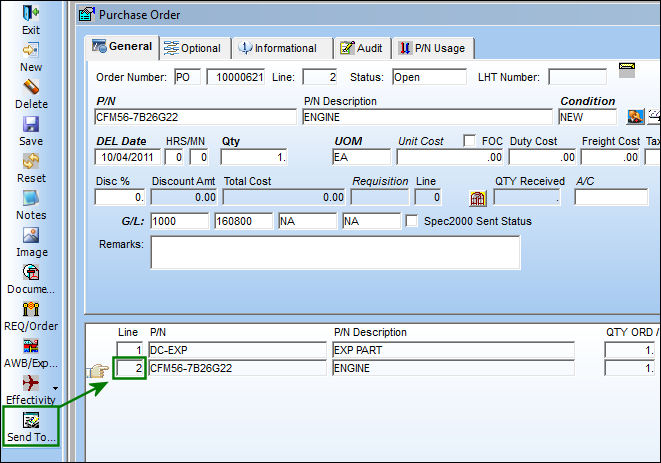This screenshot has height=463, width=661.
Task: Click the picture icon next to Condition
Action: point(635,116)
